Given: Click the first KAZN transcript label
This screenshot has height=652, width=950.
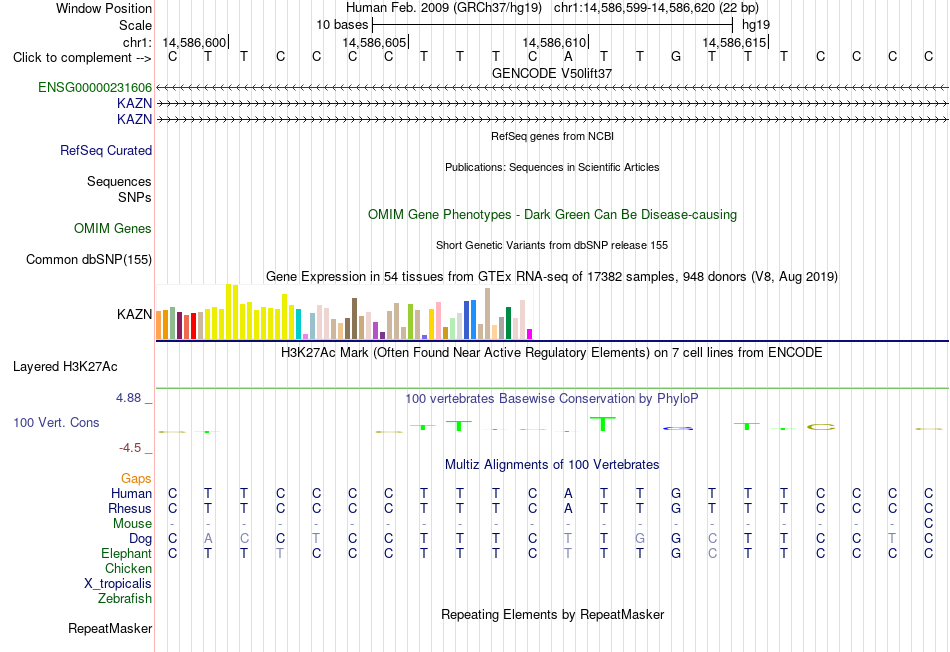Looking at the screenshot, I should click(x=134, y=103).
